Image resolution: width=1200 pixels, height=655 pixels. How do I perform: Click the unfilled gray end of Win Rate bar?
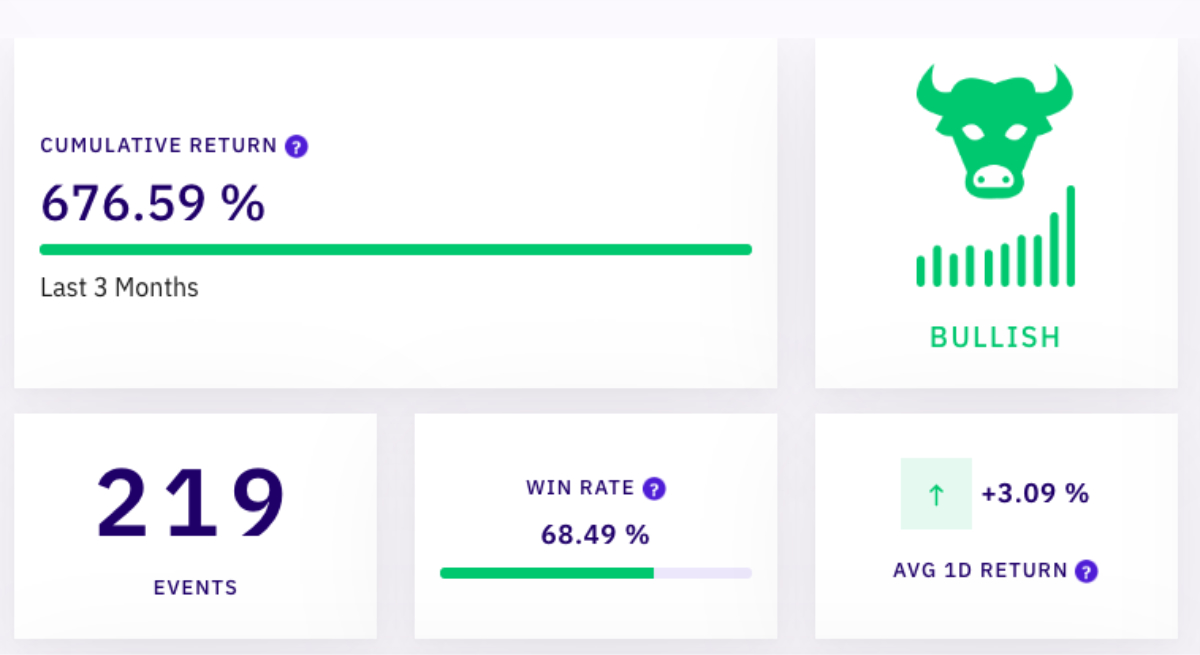click(702, 573)
